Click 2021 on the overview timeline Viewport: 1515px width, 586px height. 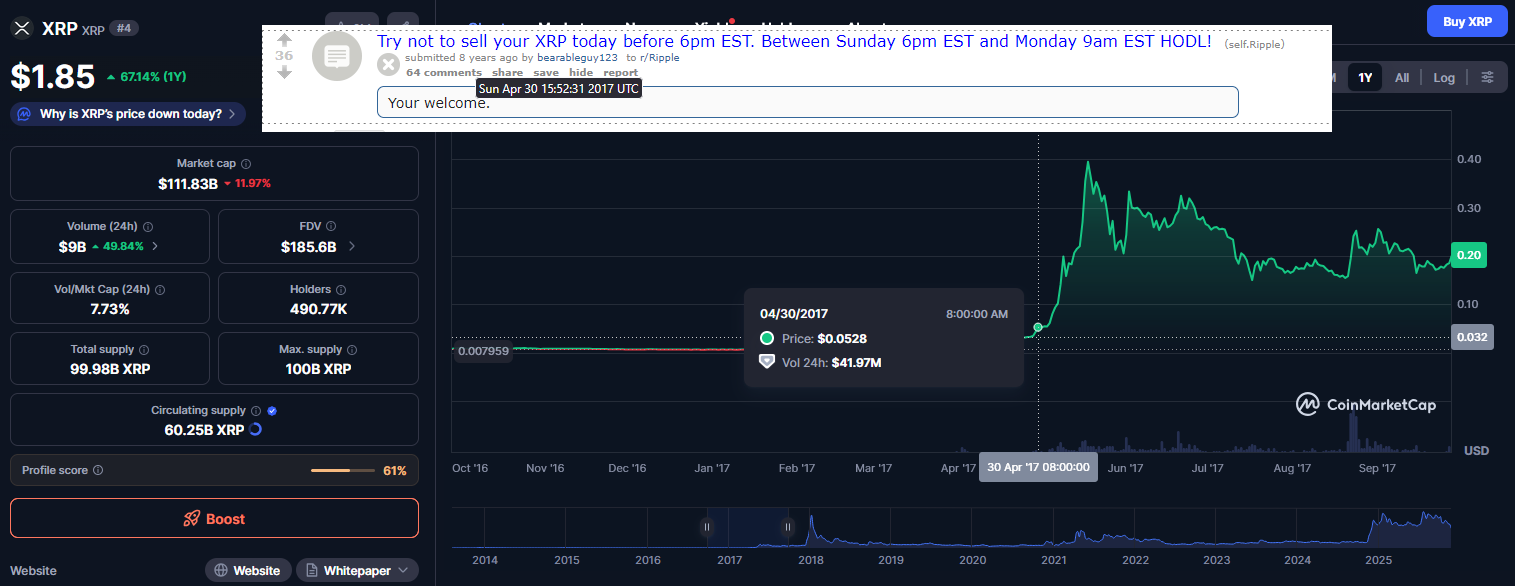1053,560
